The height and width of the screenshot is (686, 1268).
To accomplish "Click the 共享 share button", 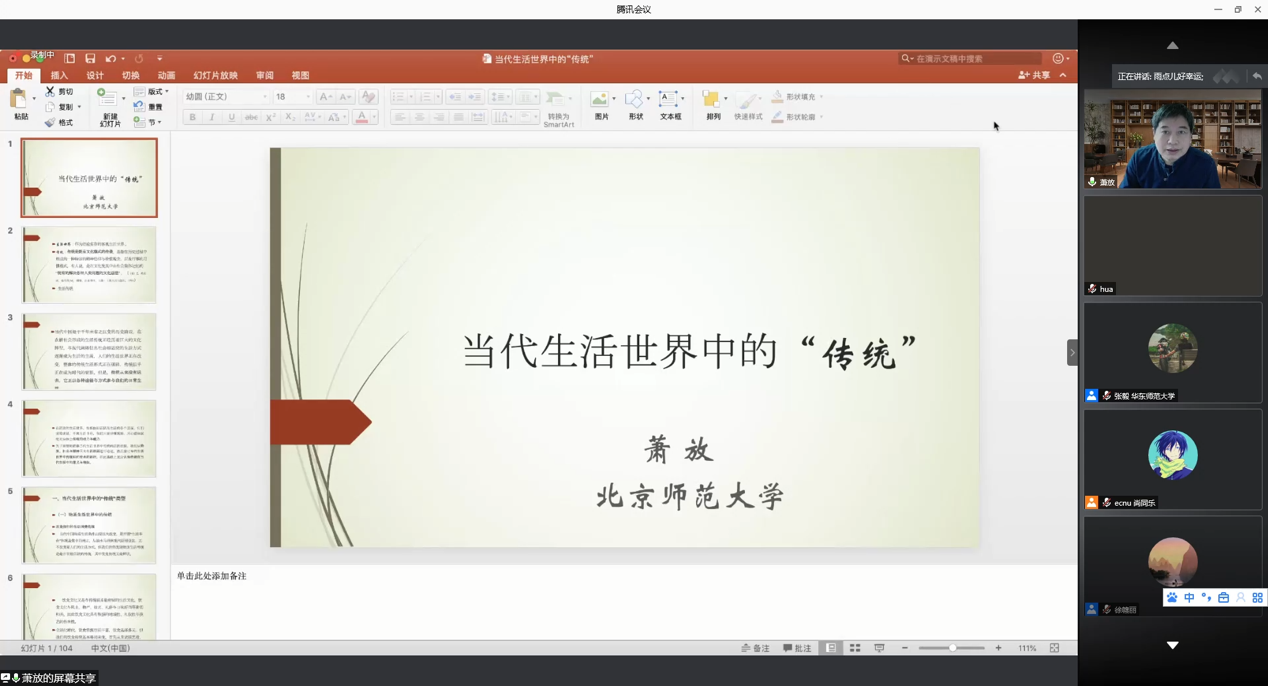I will pos(1035,75).
